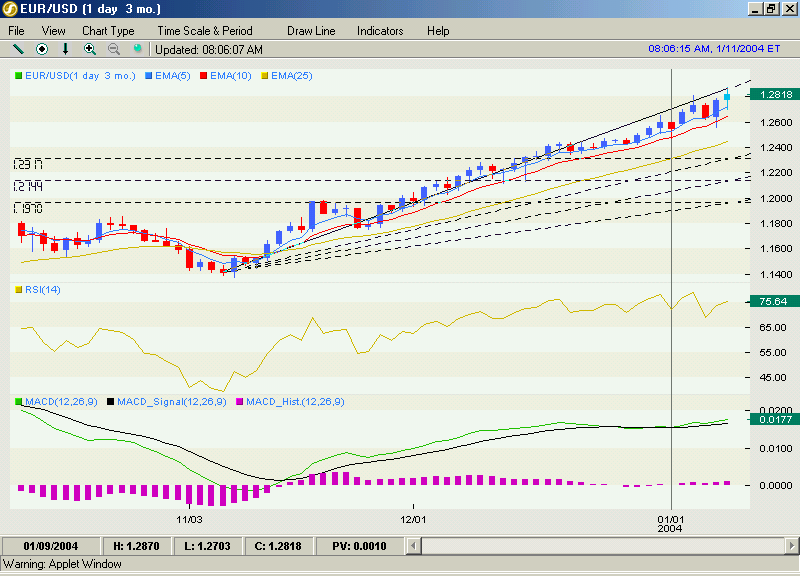Zoom out with the magnifier minus icon
The width and height of the screenshot is (800, 576).
tap(114, 49)
